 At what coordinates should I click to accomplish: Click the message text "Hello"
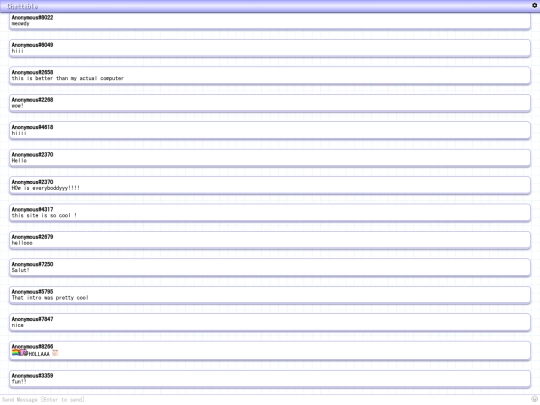point(19,161)
